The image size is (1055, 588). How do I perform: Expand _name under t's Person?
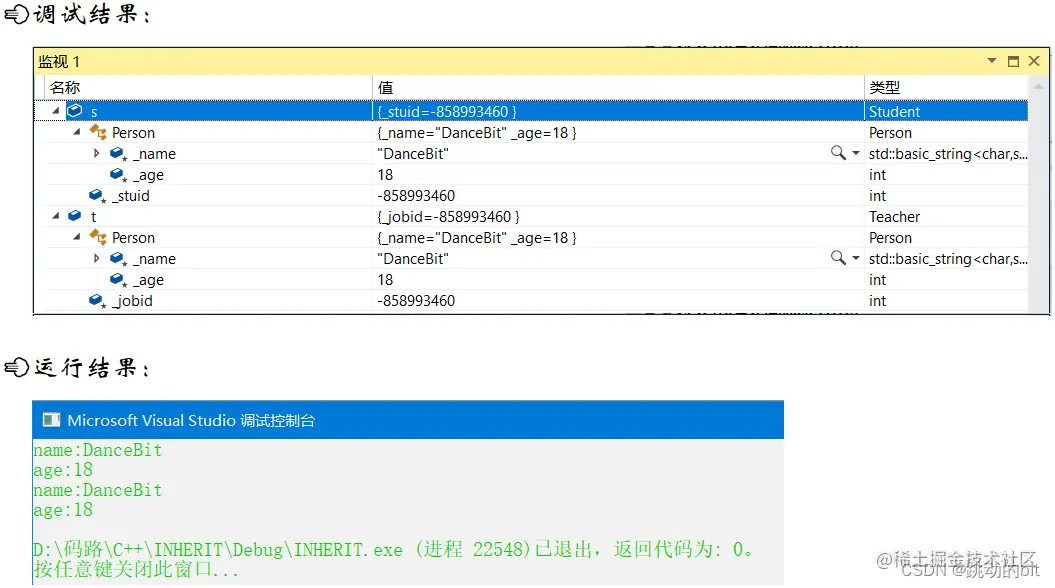tap(96, 258)
